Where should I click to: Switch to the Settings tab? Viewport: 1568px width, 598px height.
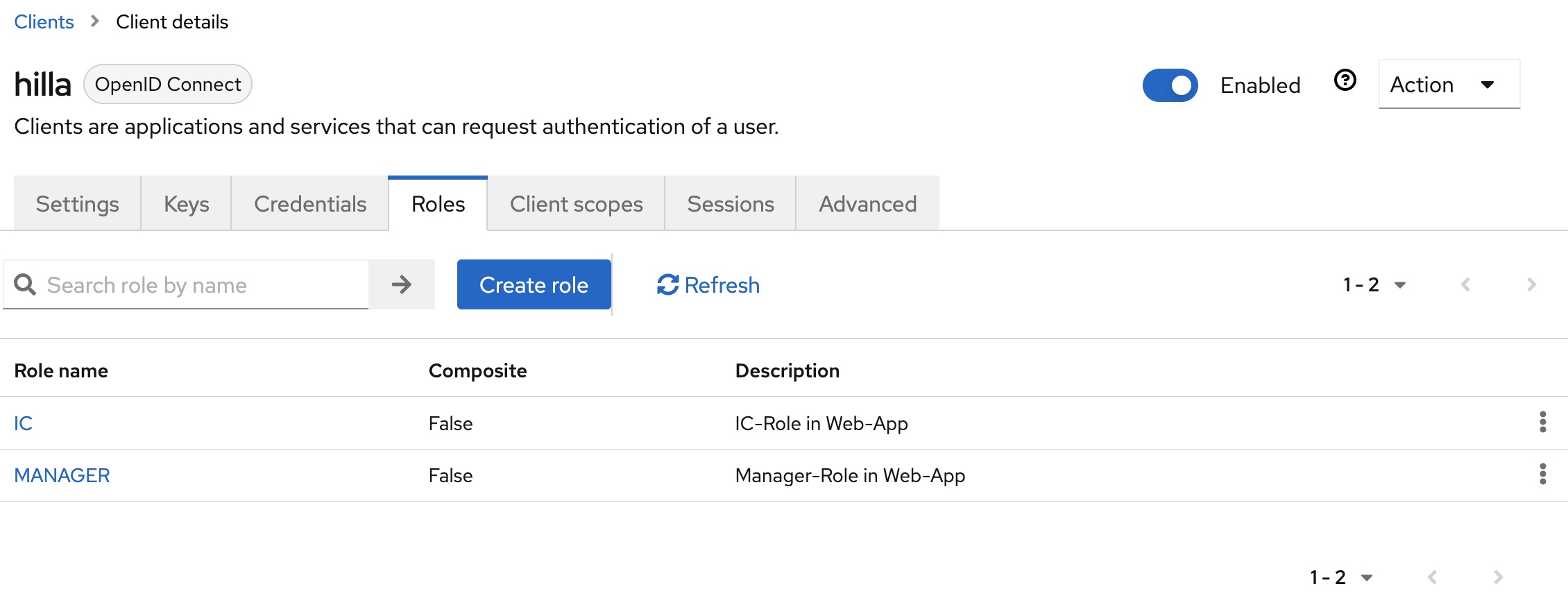pos(78,204)
